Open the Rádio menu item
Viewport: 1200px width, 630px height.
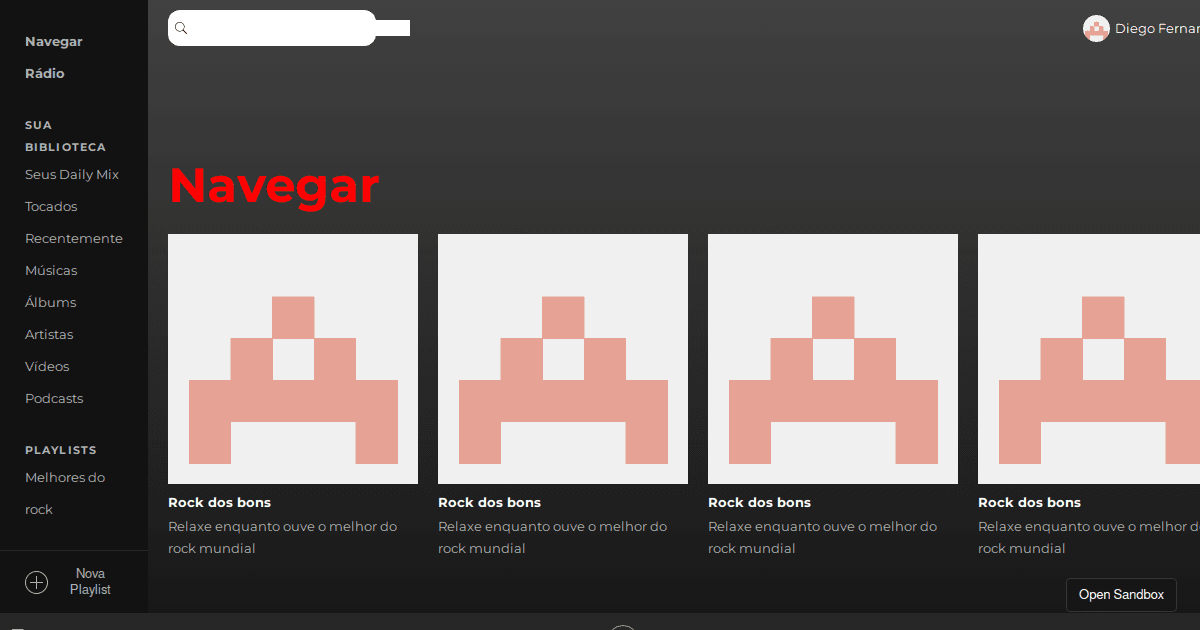(x=45, y=74)
